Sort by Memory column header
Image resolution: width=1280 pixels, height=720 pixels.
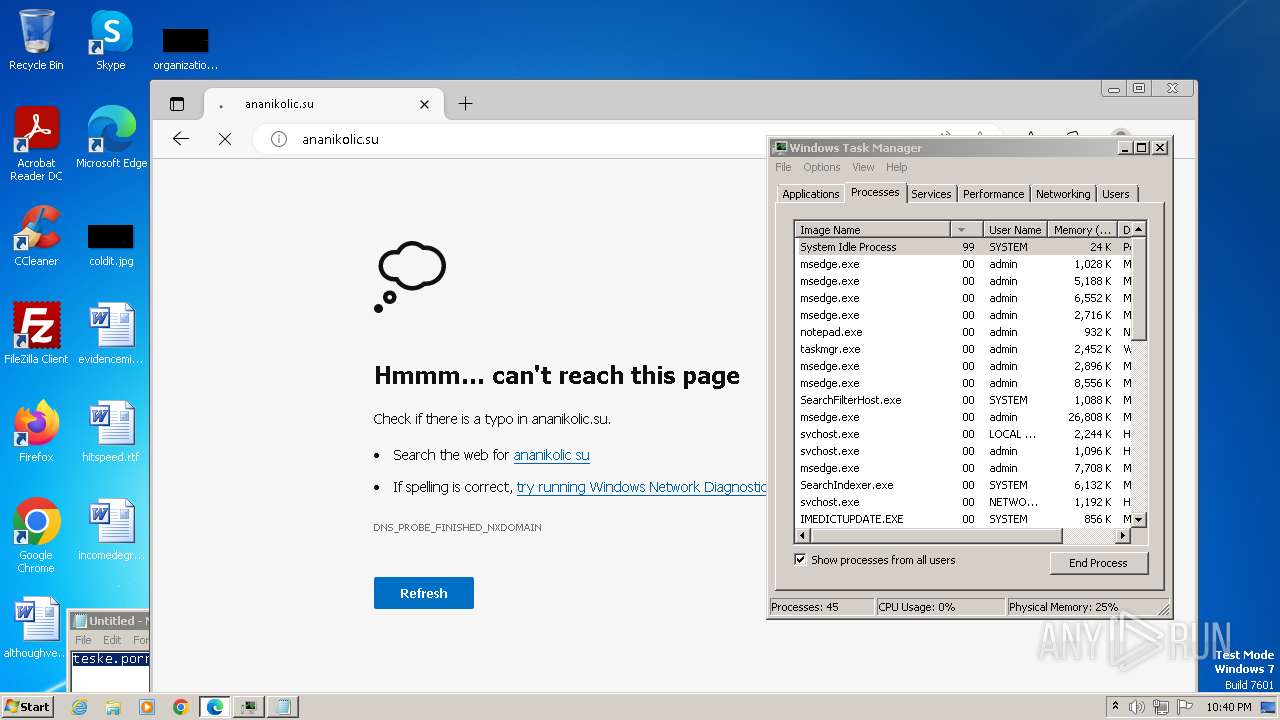(x=1082, y=230)
